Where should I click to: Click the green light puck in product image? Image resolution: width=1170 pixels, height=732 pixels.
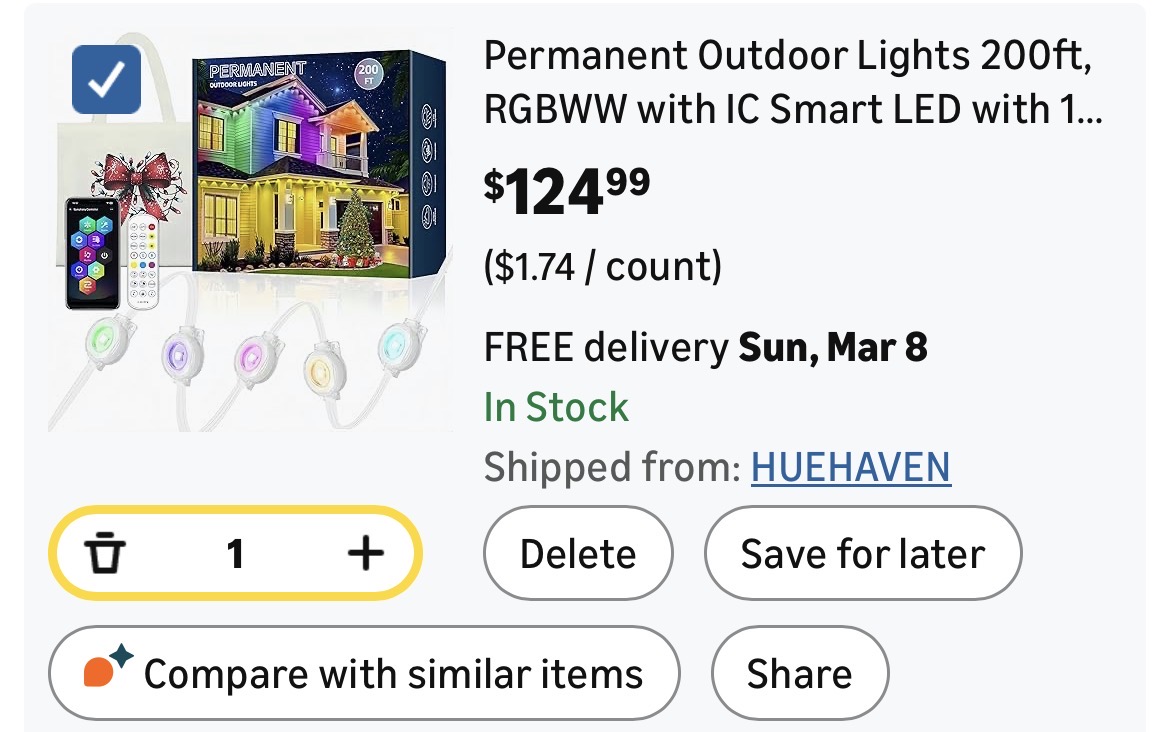click(101, 336)
